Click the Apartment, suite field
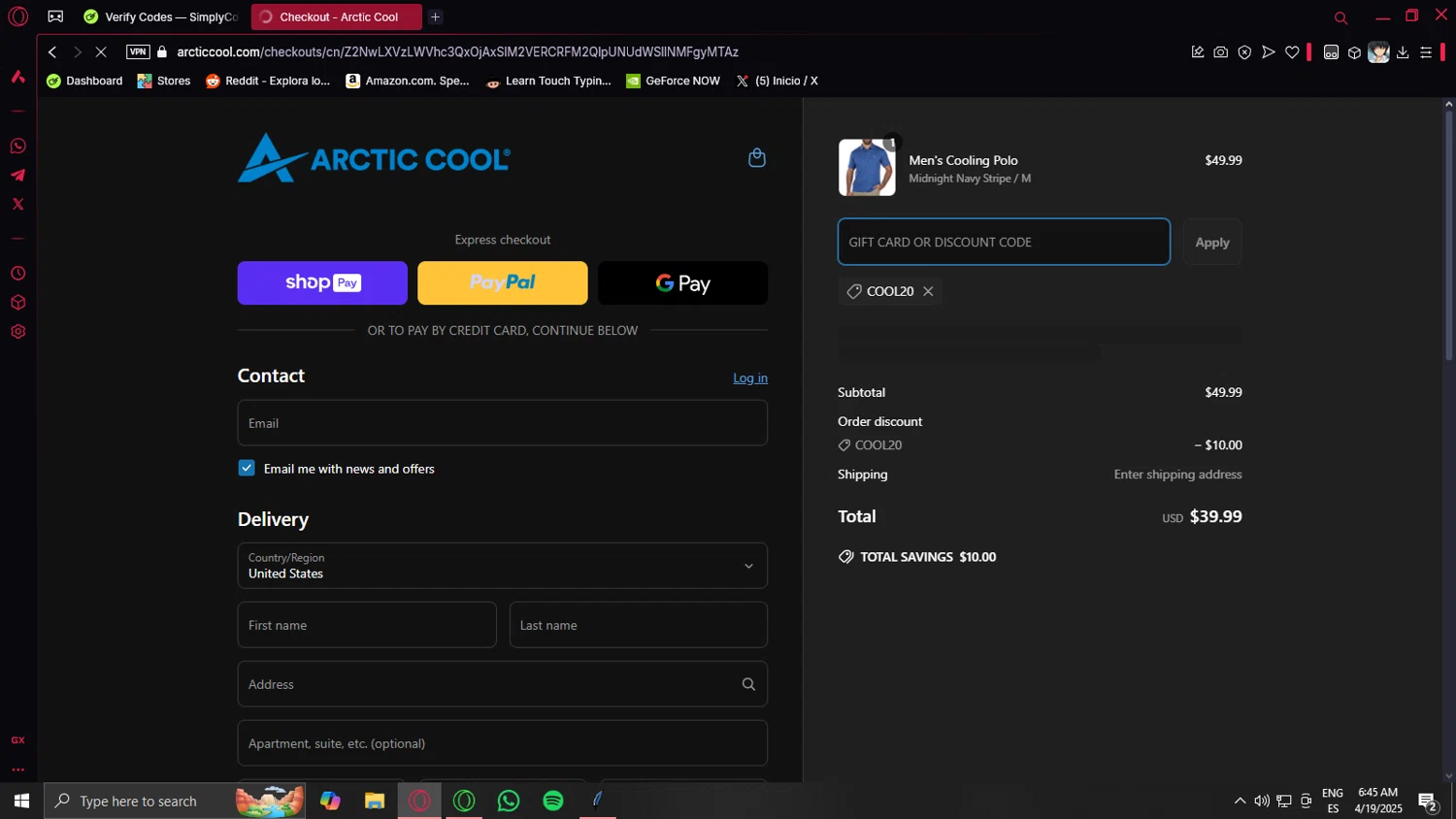The image size is (1456, 819). [x=503, y=743]
